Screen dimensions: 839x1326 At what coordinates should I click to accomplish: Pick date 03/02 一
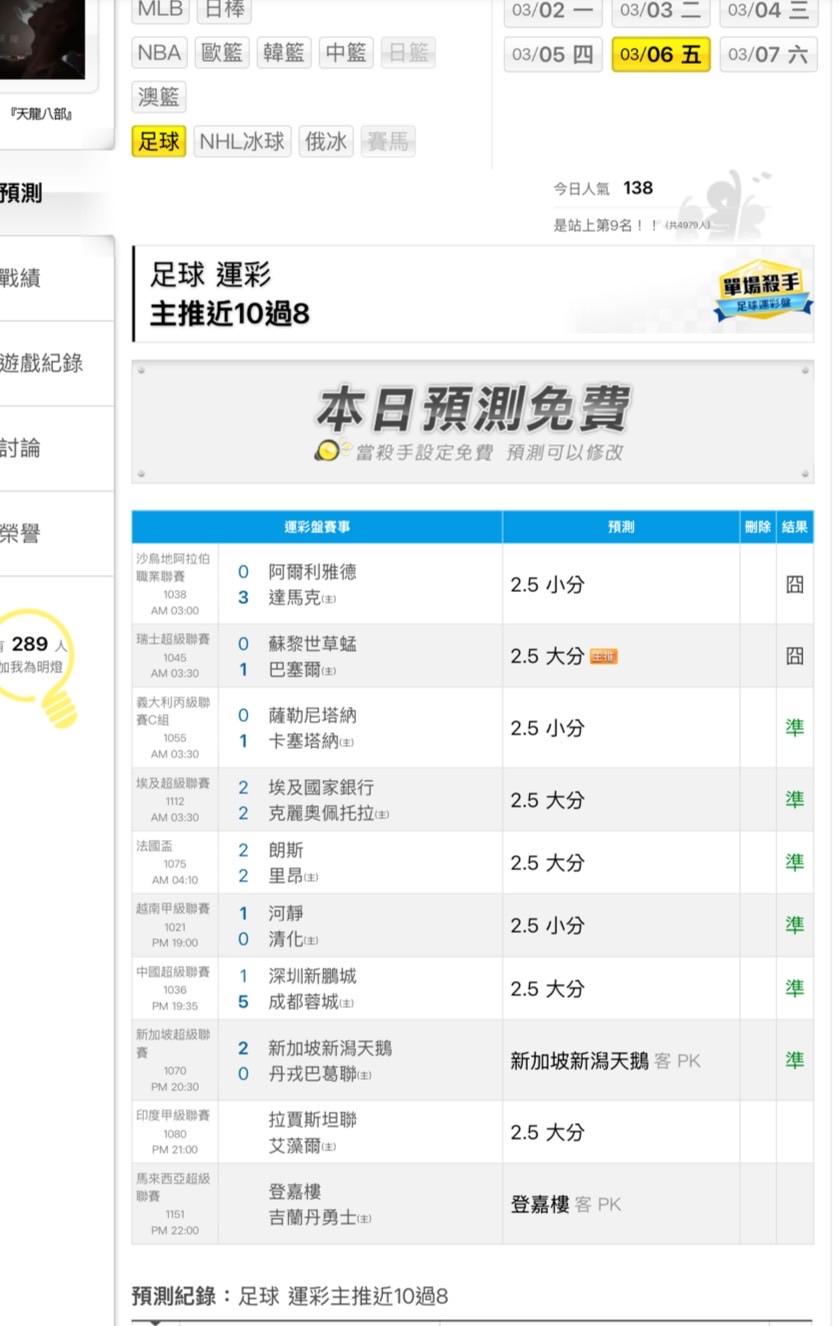[x=553, y=11]
